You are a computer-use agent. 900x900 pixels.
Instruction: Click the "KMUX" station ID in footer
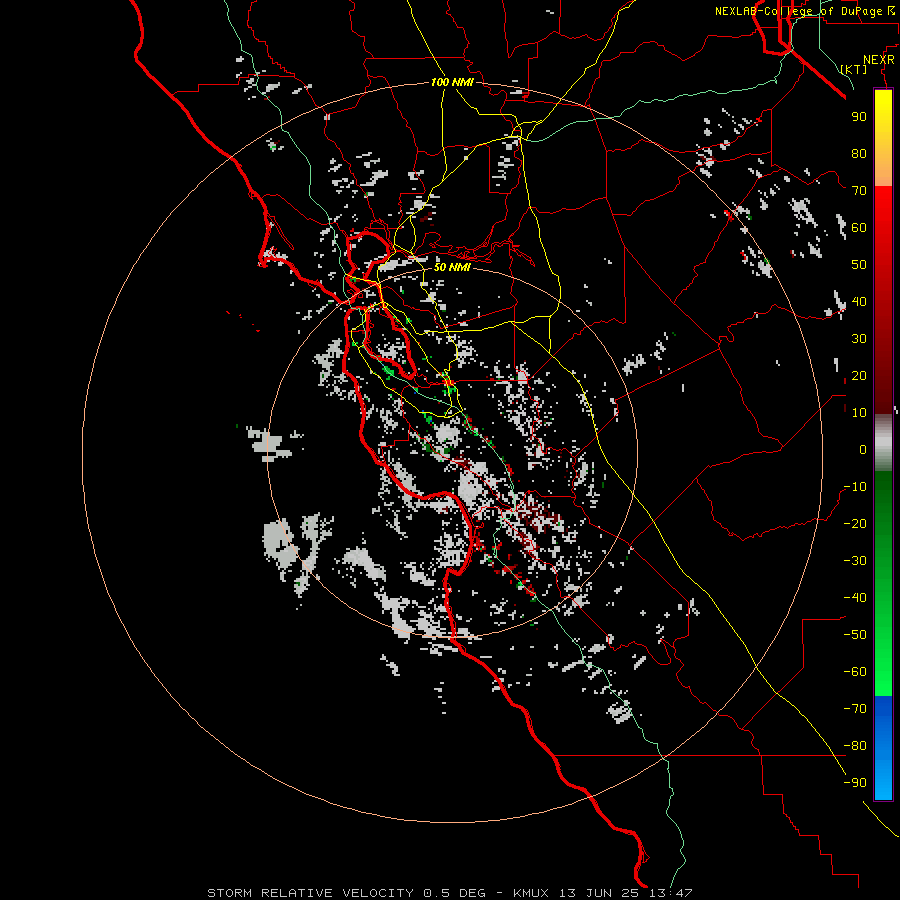[x=531, y=893]
